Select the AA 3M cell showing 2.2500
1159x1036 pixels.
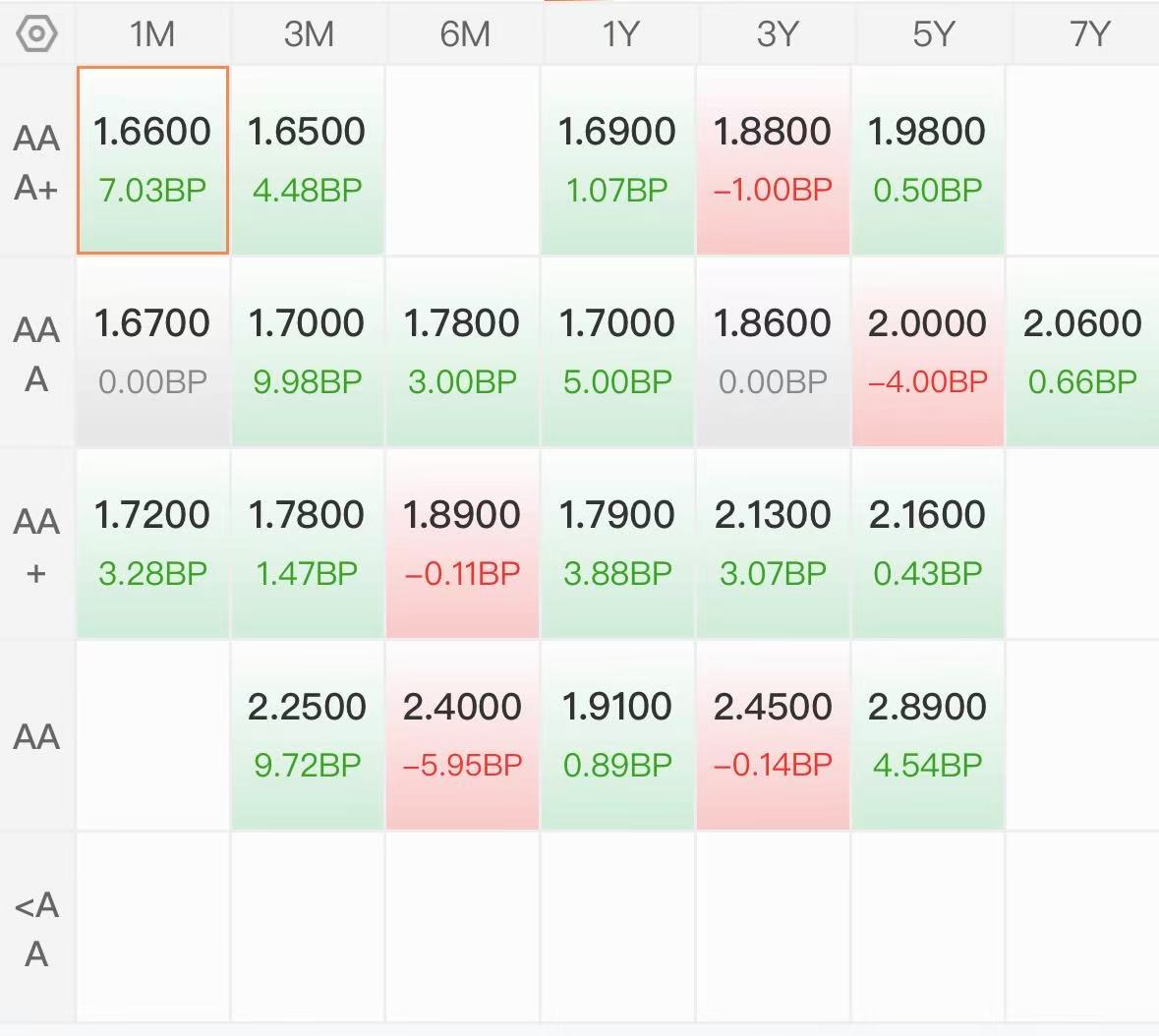[307, 735]
